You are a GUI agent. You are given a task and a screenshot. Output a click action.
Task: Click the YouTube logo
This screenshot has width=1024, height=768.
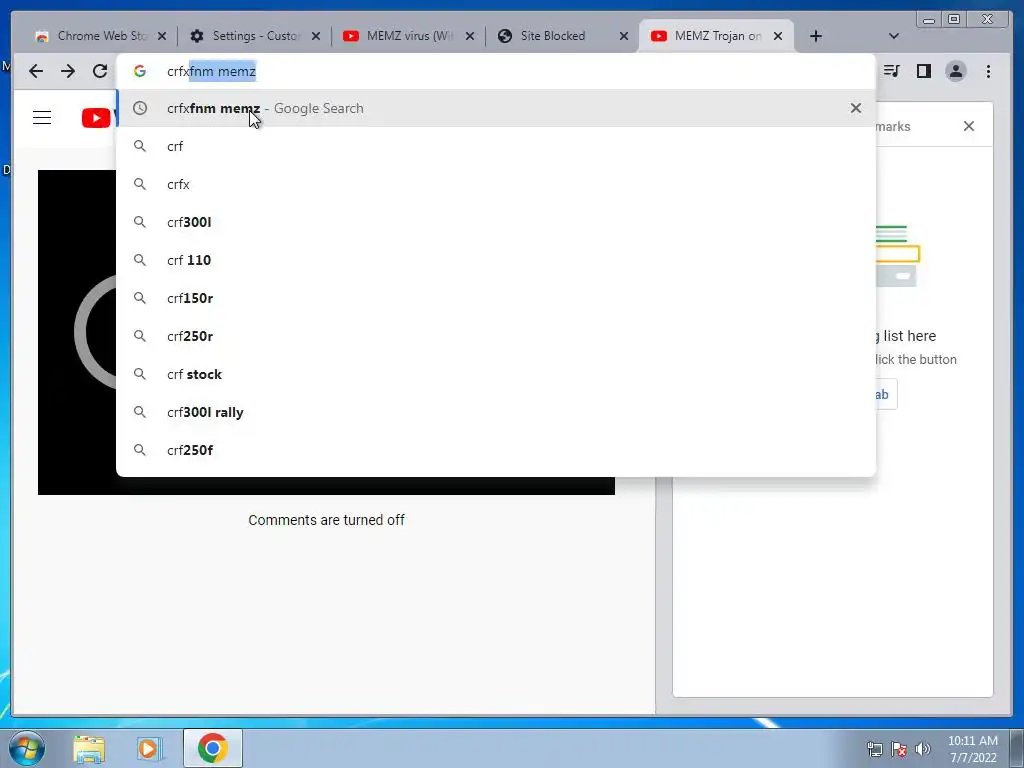97,118
